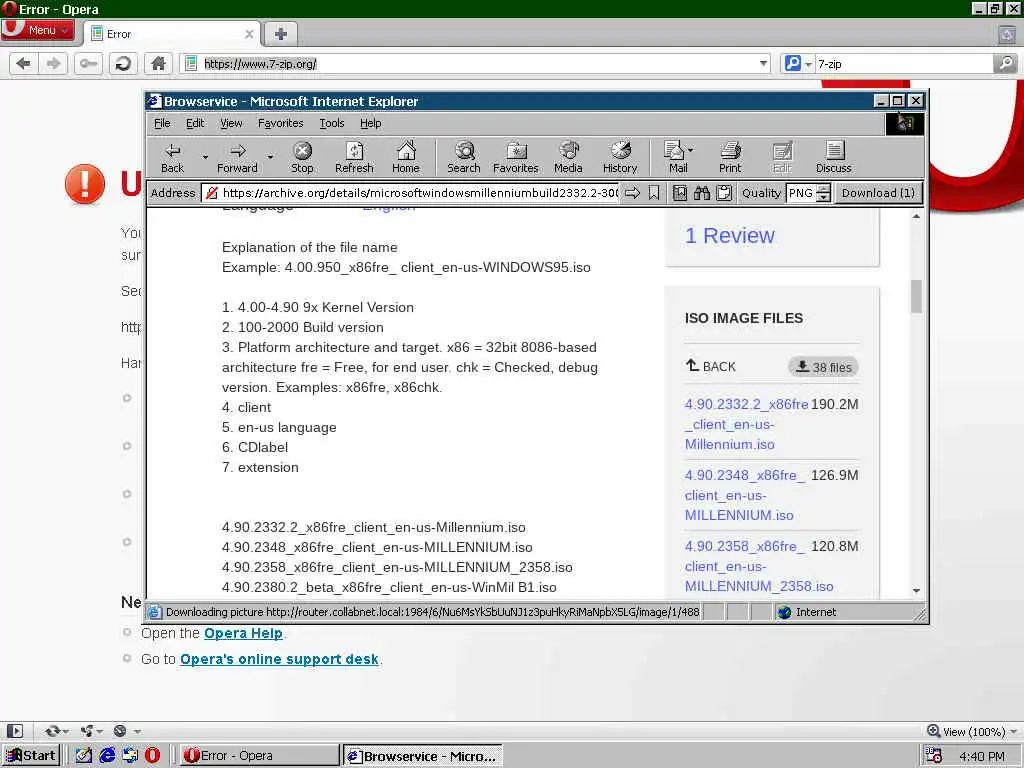
Task: Stop page loading in Internet Explorer
Action: (302, 158)
